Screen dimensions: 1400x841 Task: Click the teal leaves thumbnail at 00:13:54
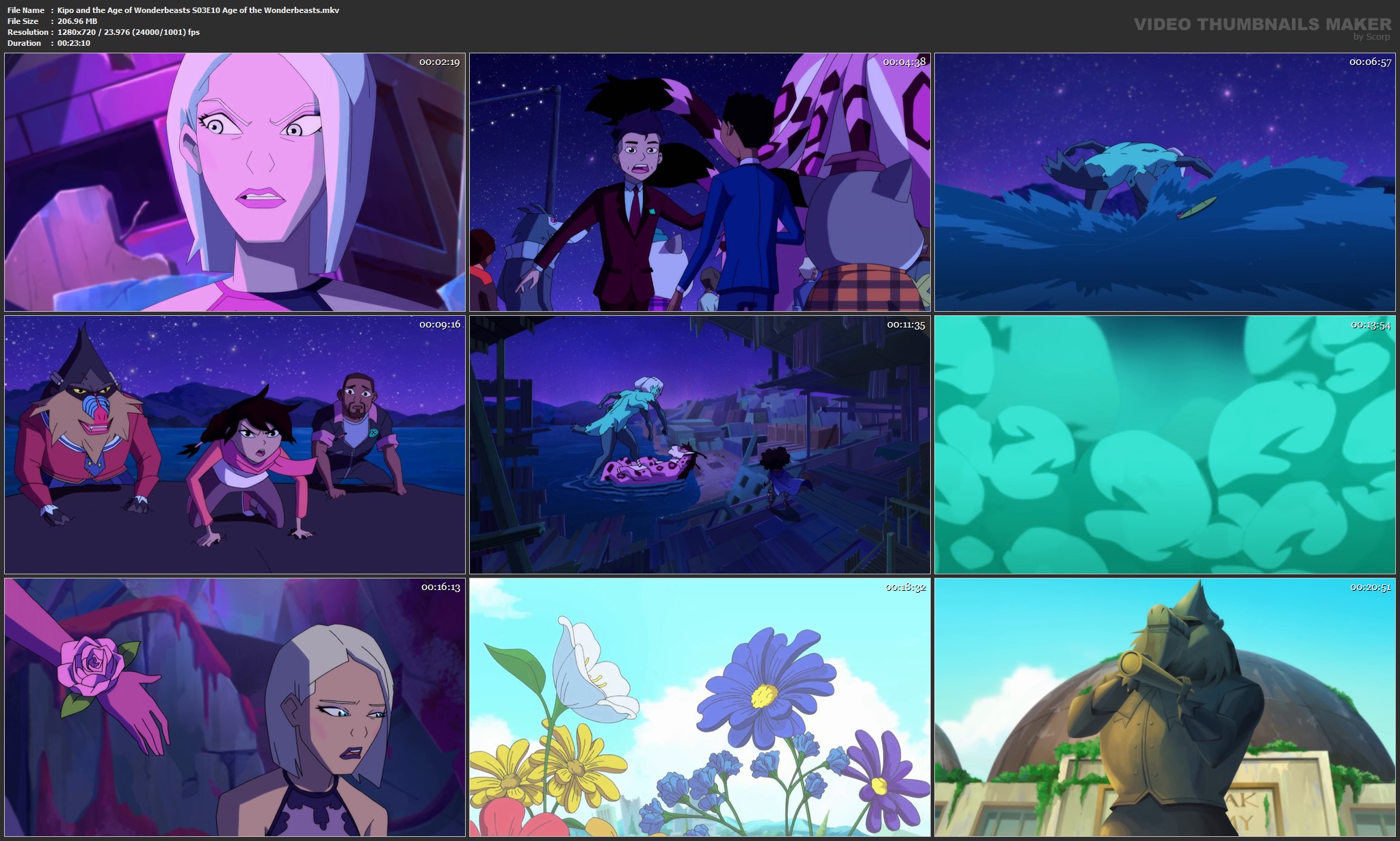tap(1165, 444)
